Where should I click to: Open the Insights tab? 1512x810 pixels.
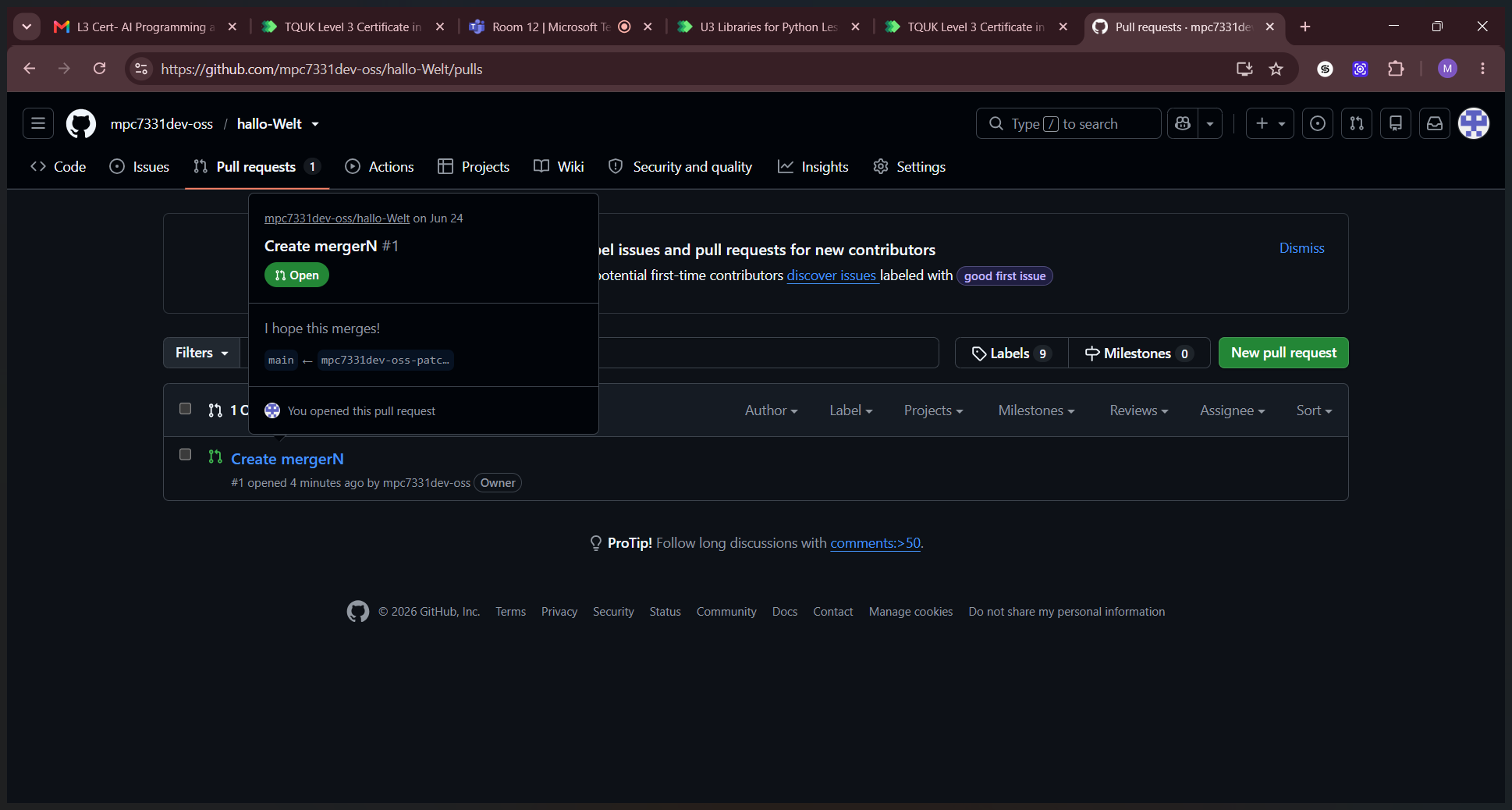(x=813, y=166)
